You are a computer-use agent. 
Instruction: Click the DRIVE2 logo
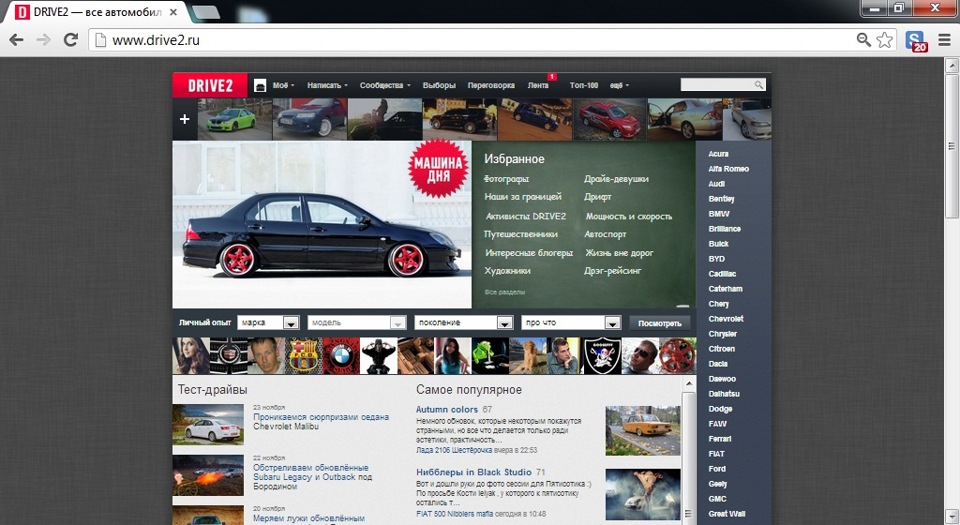(210, 86)
